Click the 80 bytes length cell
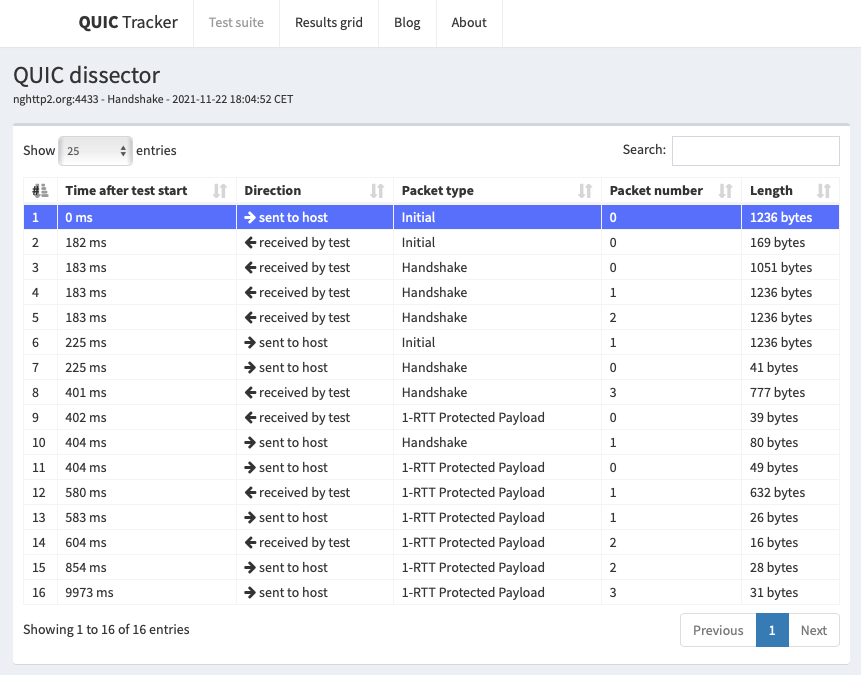Image resolution: width=861 pixels, height=675 pixels. point(790,443)
